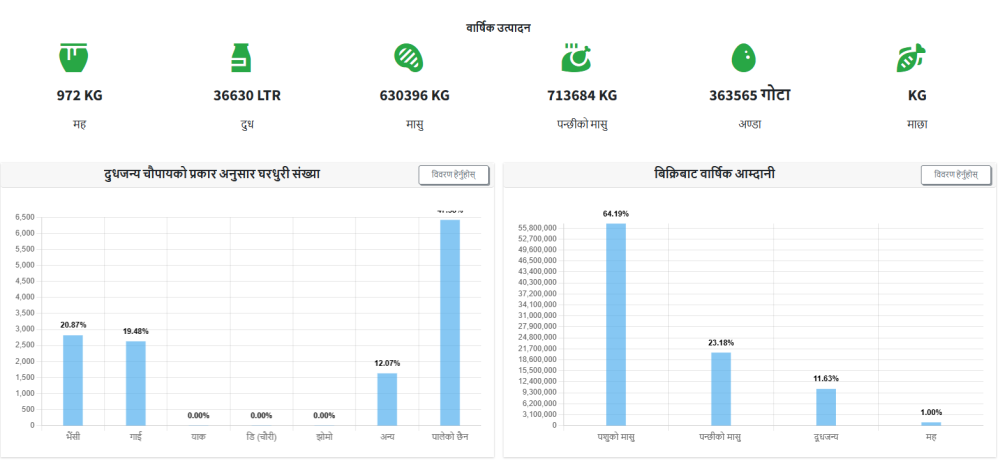The height and width of the screenshot is (461, 1000).
Task: Select the tallest पाल्तेको छैन bar
Action: click(x=450, y=322)
